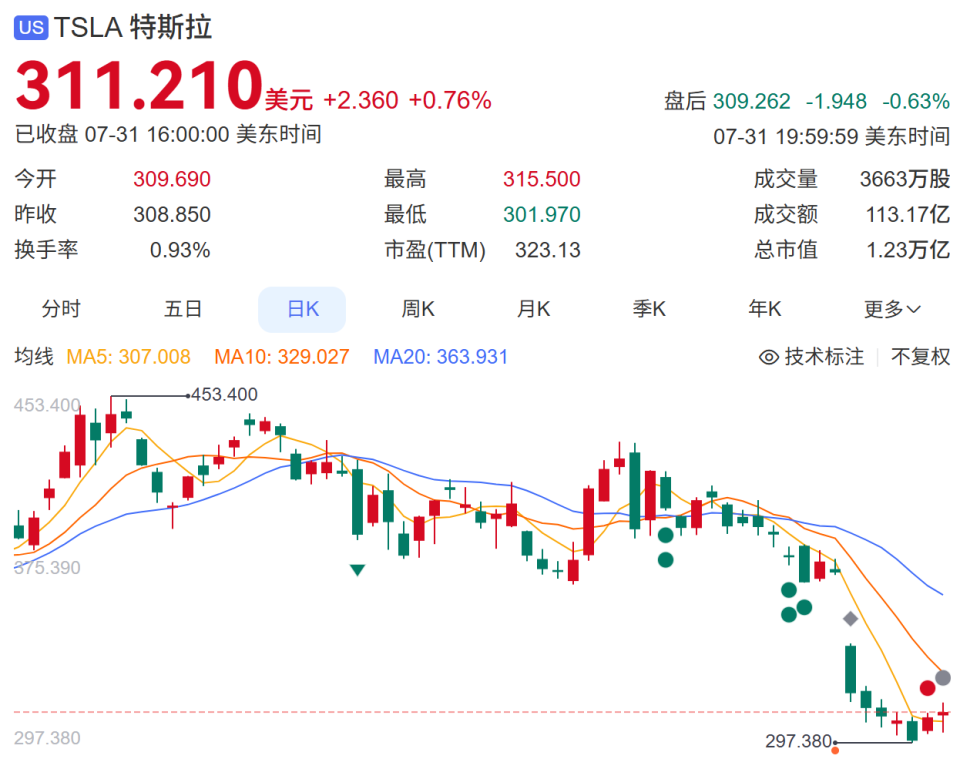Click the 成交量 value 3663万股
The width and height of the screenshot is (960, 769).
click(905, 179)
